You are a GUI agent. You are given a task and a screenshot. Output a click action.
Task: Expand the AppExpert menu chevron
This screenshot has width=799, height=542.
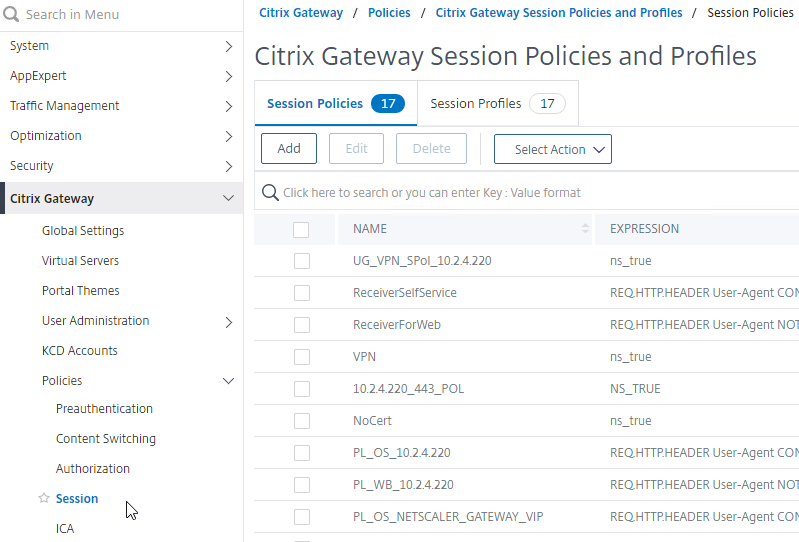click(x=229, y=76)
